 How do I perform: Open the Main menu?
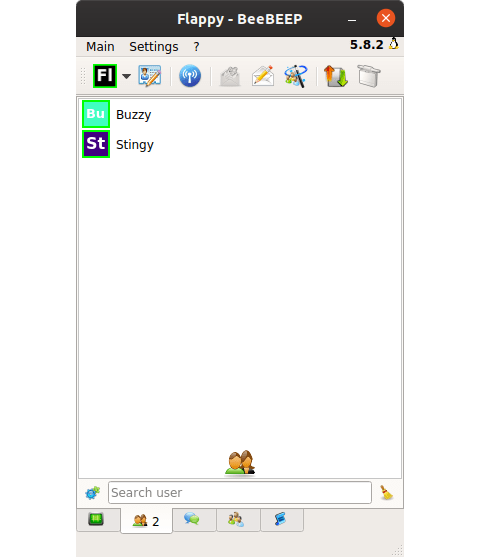pyautogui.click(x=100, y=47)
